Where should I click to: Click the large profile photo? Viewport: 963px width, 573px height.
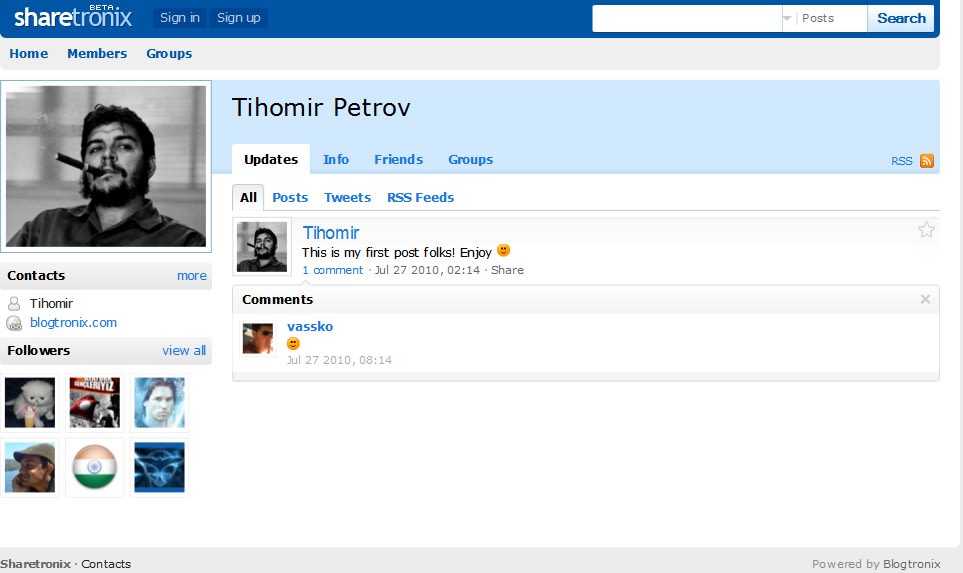click(106, 166)
